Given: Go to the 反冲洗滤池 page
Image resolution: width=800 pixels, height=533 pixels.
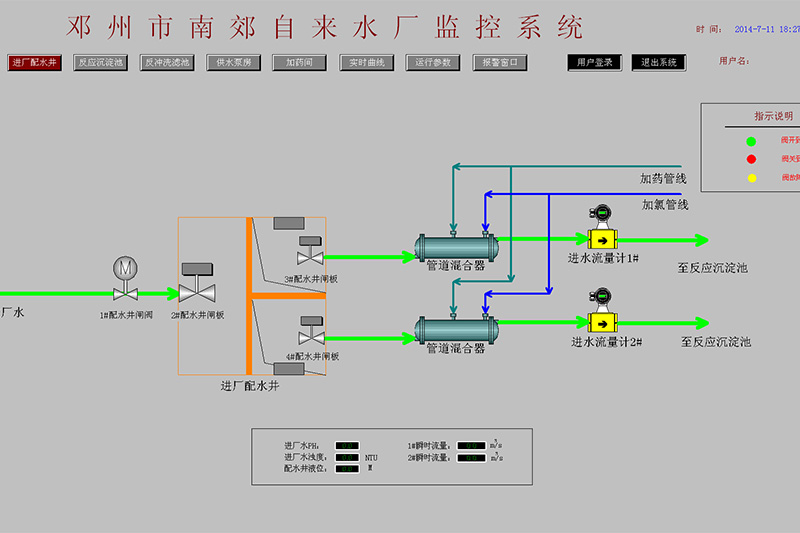Looking at the screenshot, I should pyautogui.click(x=167, y=62).
